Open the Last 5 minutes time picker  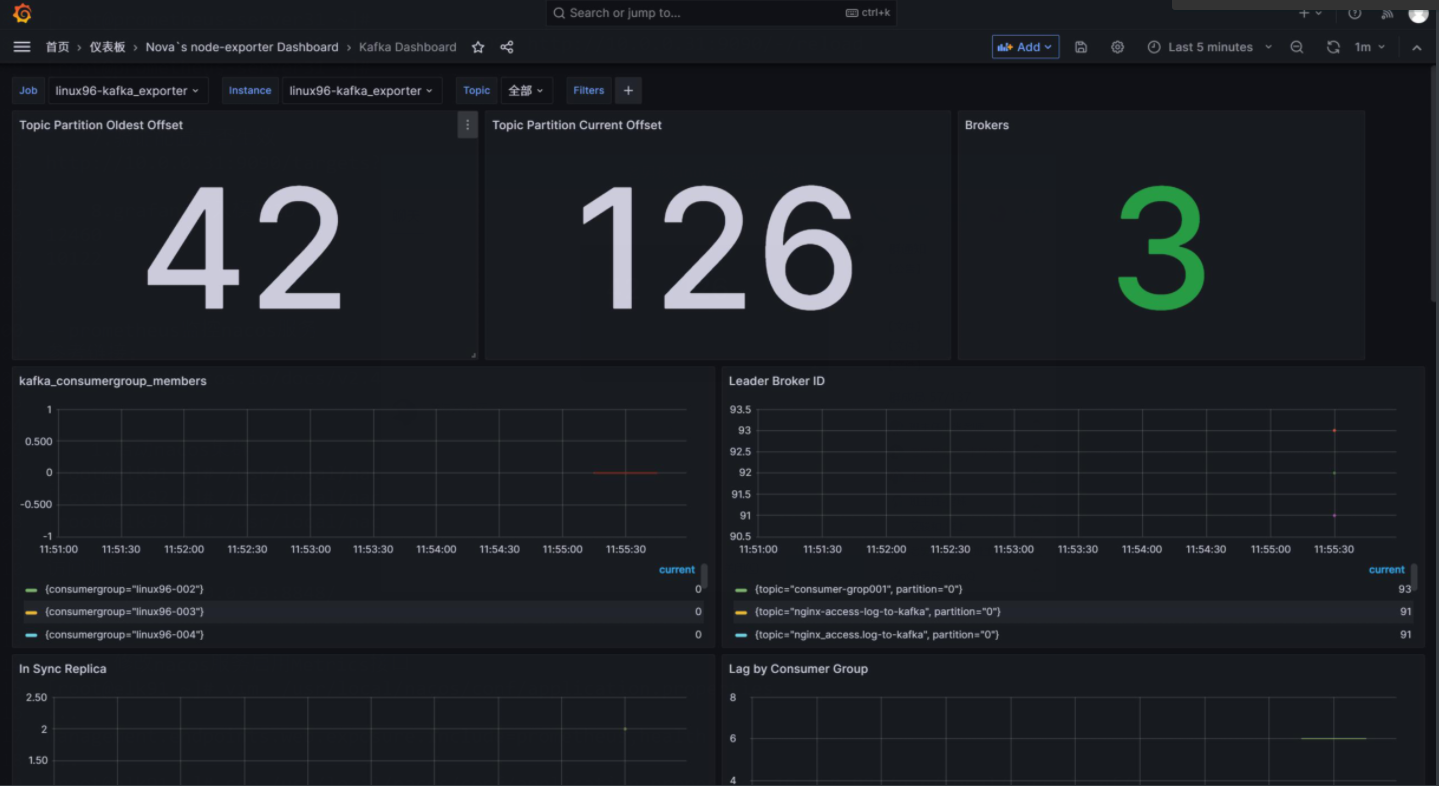click(1210, 47)
